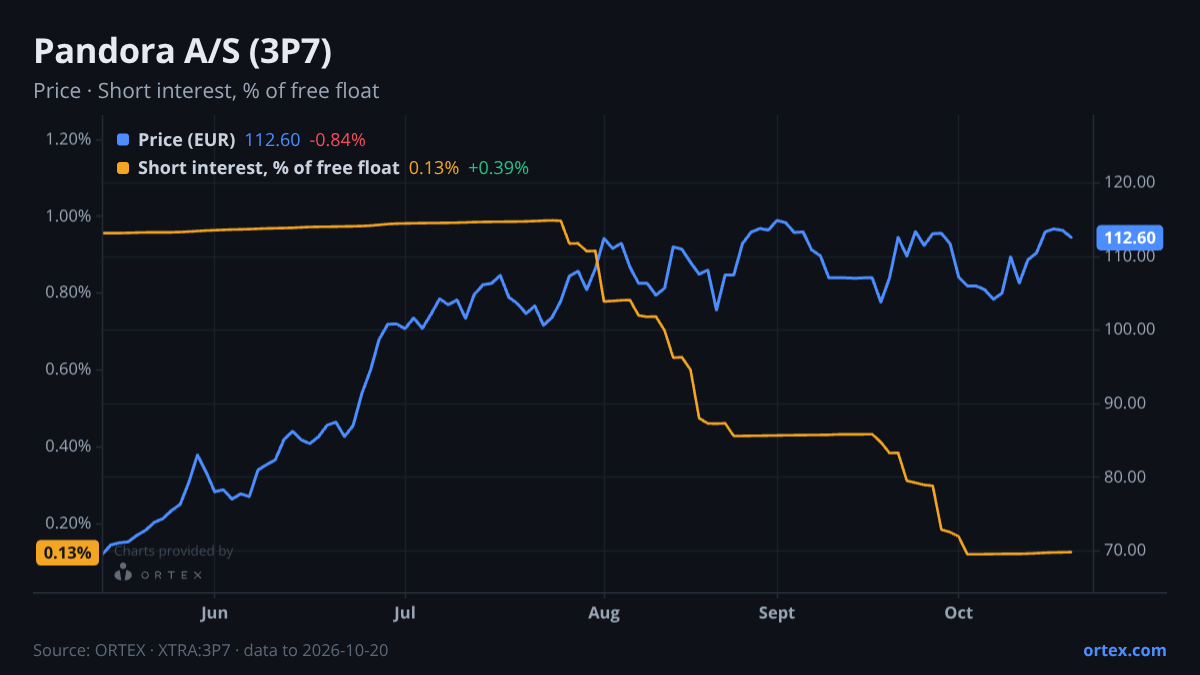The image size is (1200, 675).
Task: Click the 0.40% left axis label
Action: click(68, 446)
